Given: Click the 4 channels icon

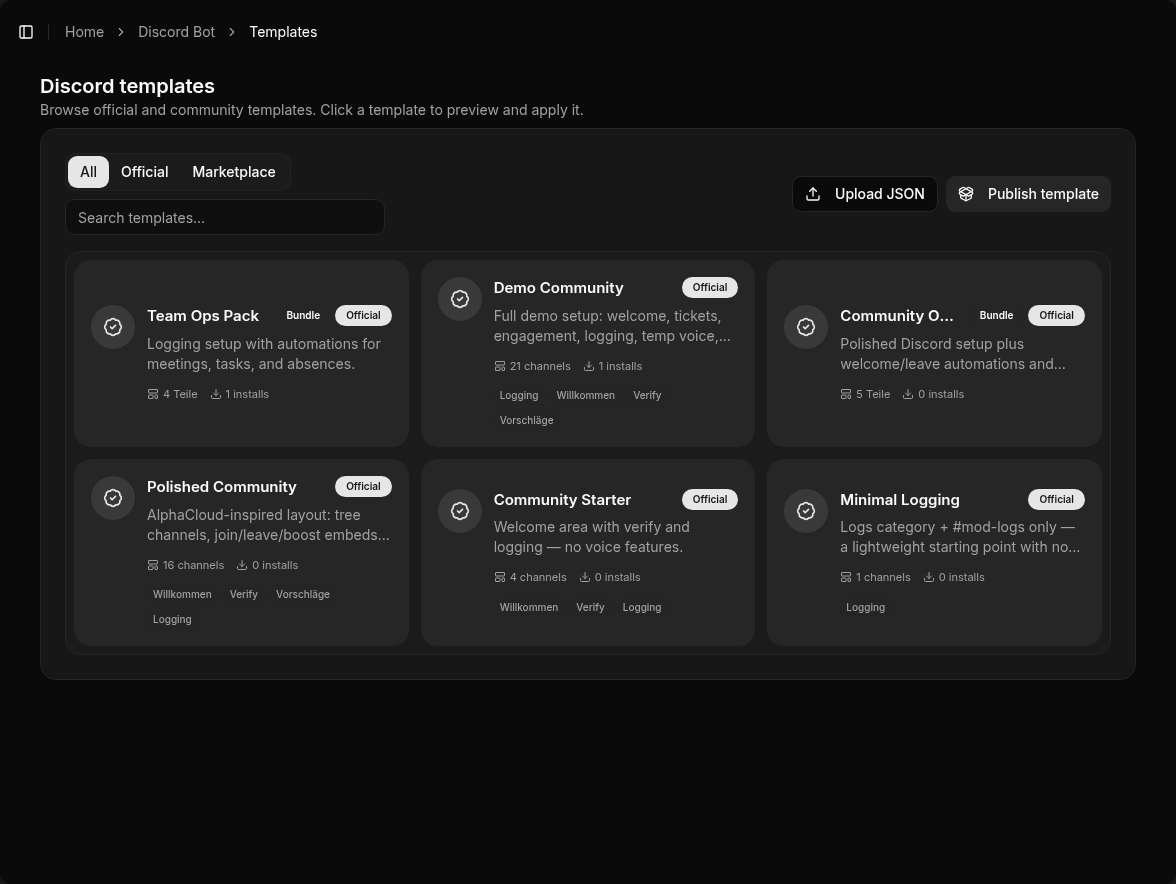Looking at the screenshot, I should point(500,577).
